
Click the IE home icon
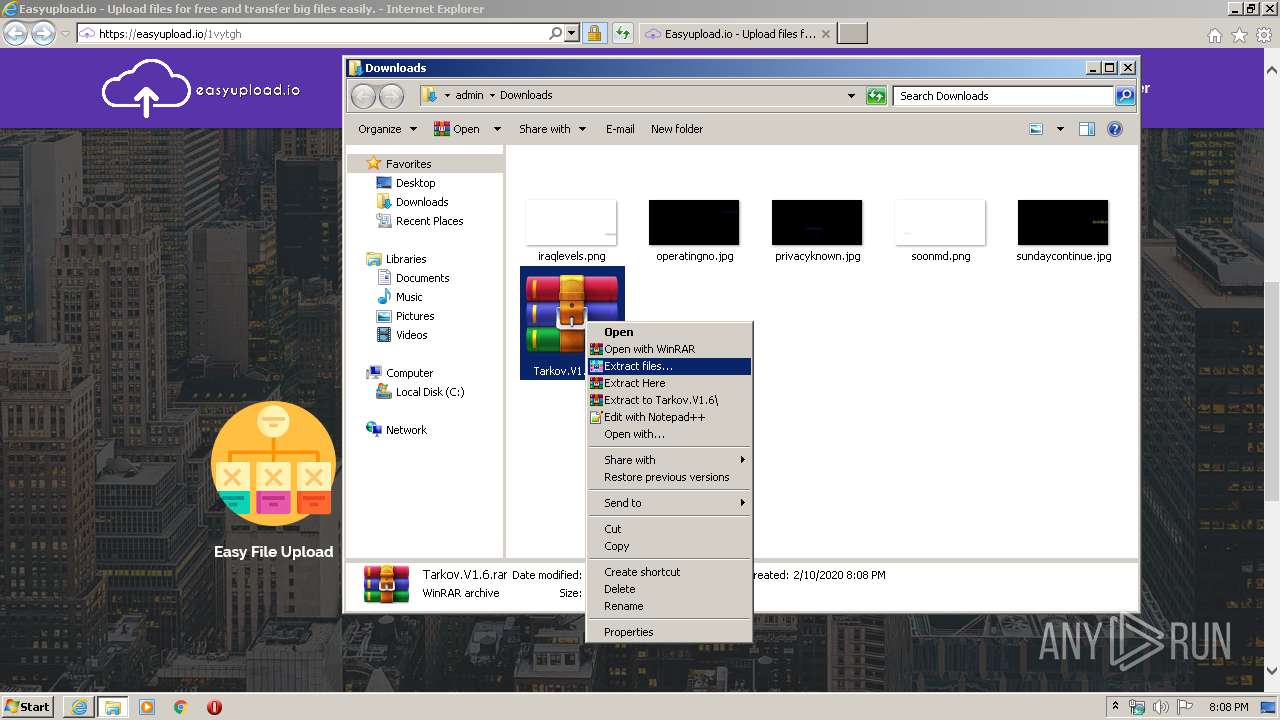click(1215, 35)
